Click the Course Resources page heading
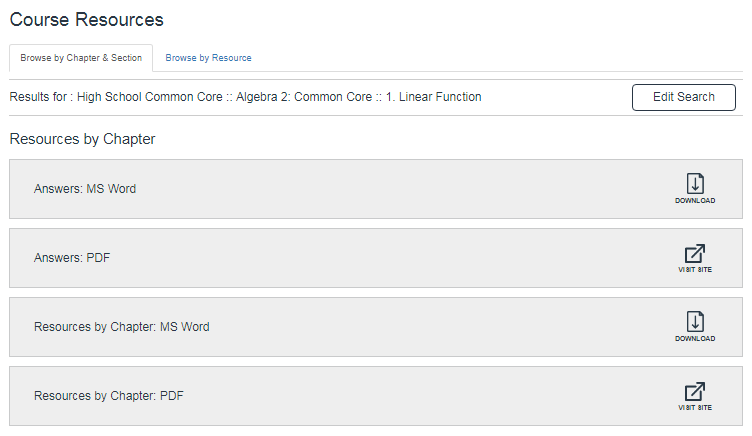 click(87, 20)
